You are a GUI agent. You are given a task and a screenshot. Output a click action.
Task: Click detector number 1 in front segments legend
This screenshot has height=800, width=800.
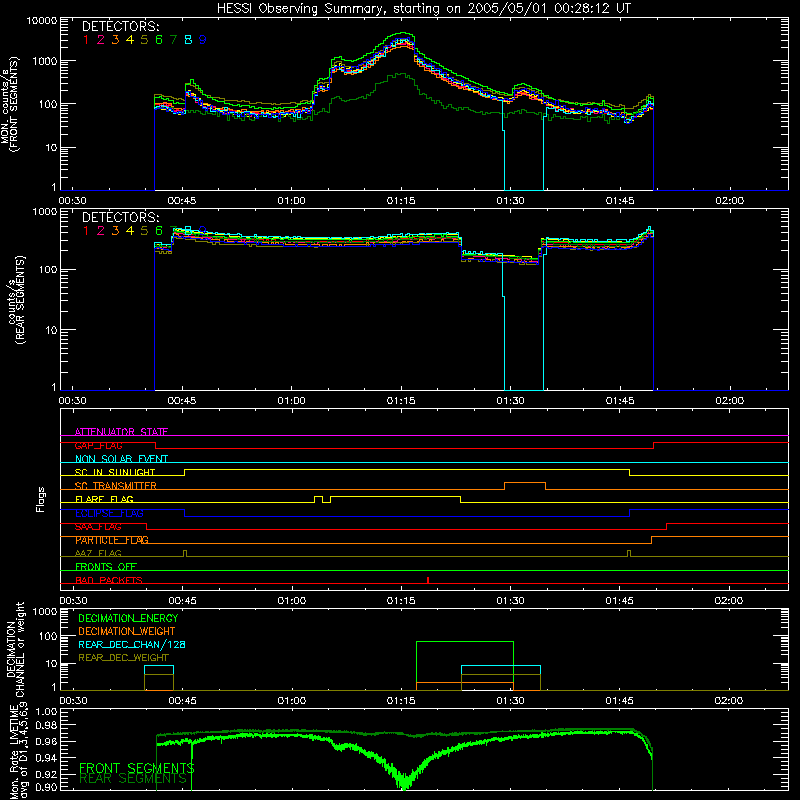(x=86, y=40)
